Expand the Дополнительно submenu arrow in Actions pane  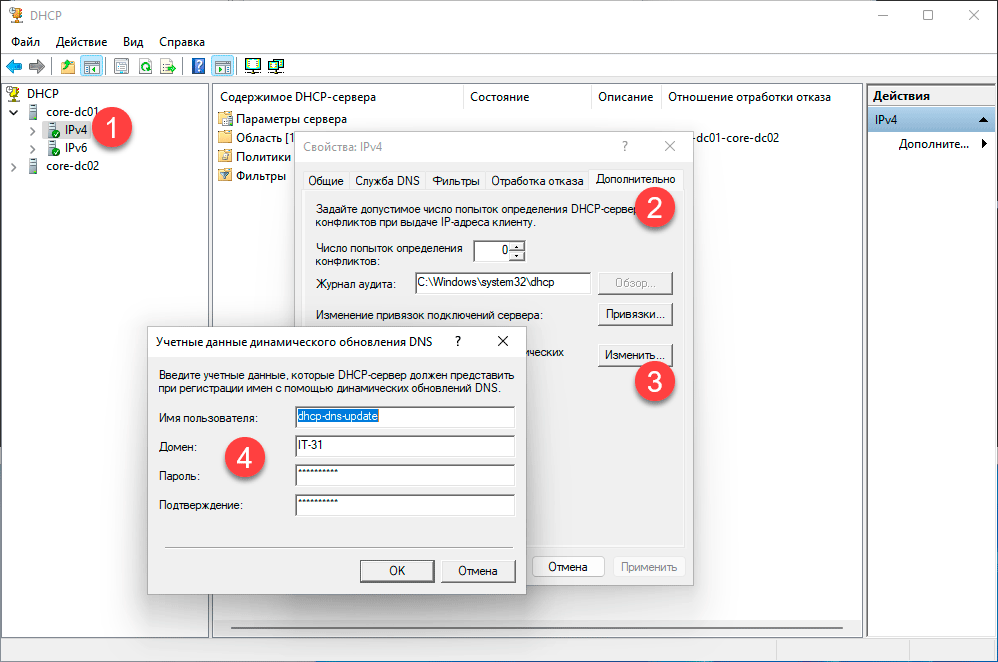tap(984, 144)
